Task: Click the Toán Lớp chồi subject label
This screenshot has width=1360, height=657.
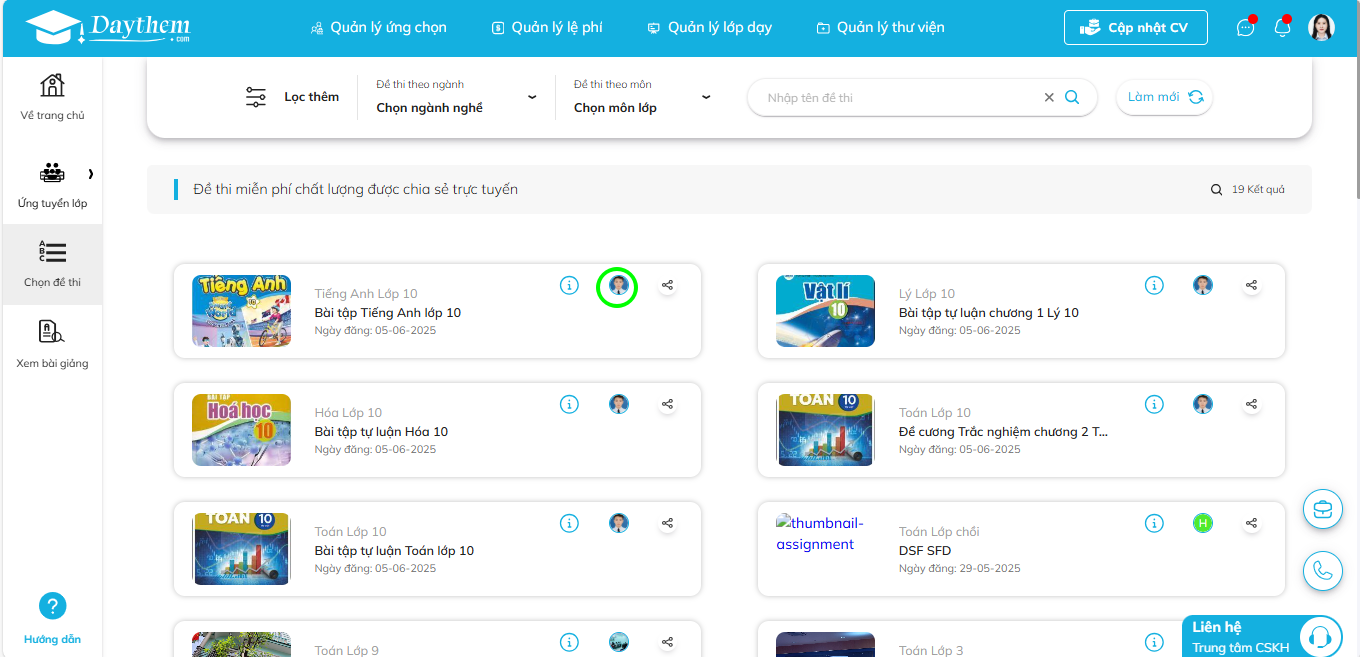Action: tap(939, 532)
